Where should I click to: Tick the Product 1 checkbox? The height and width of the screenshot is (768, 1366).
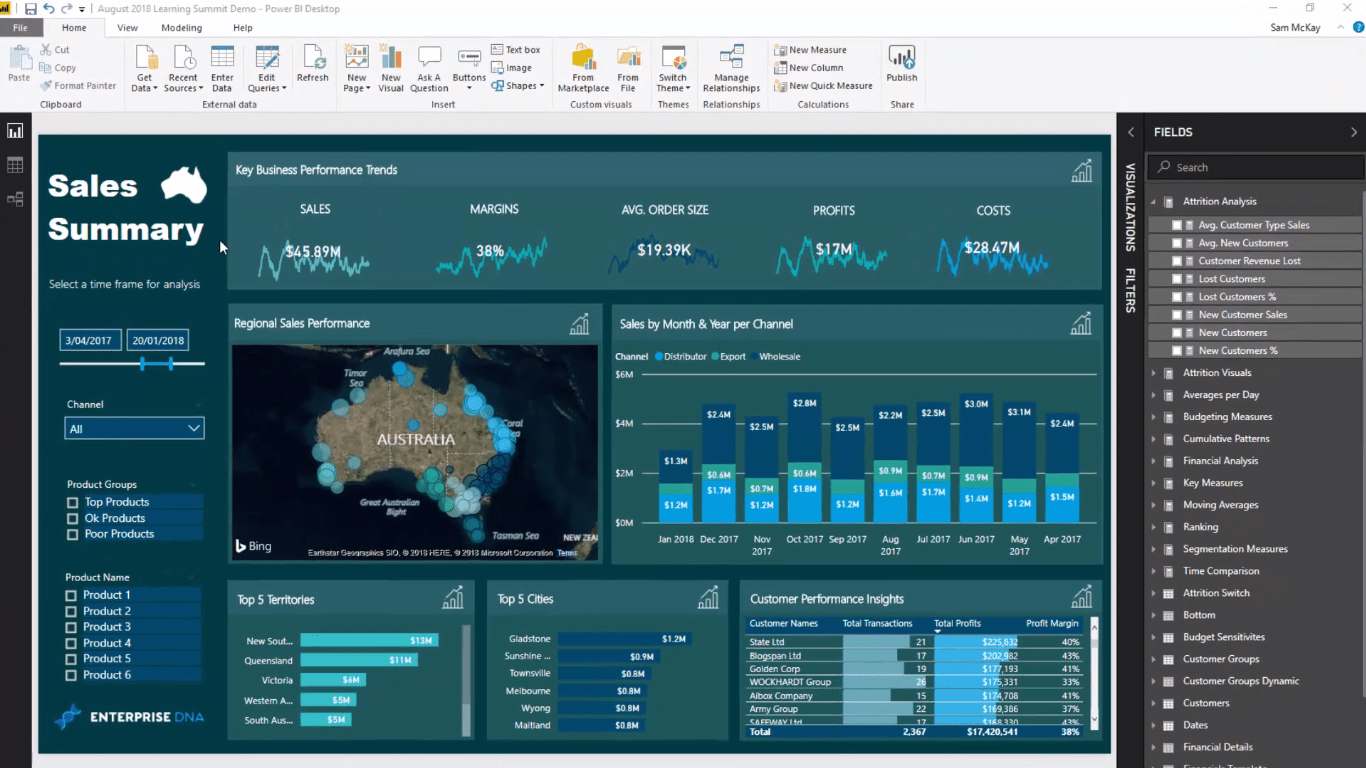(x=71, y=595)
